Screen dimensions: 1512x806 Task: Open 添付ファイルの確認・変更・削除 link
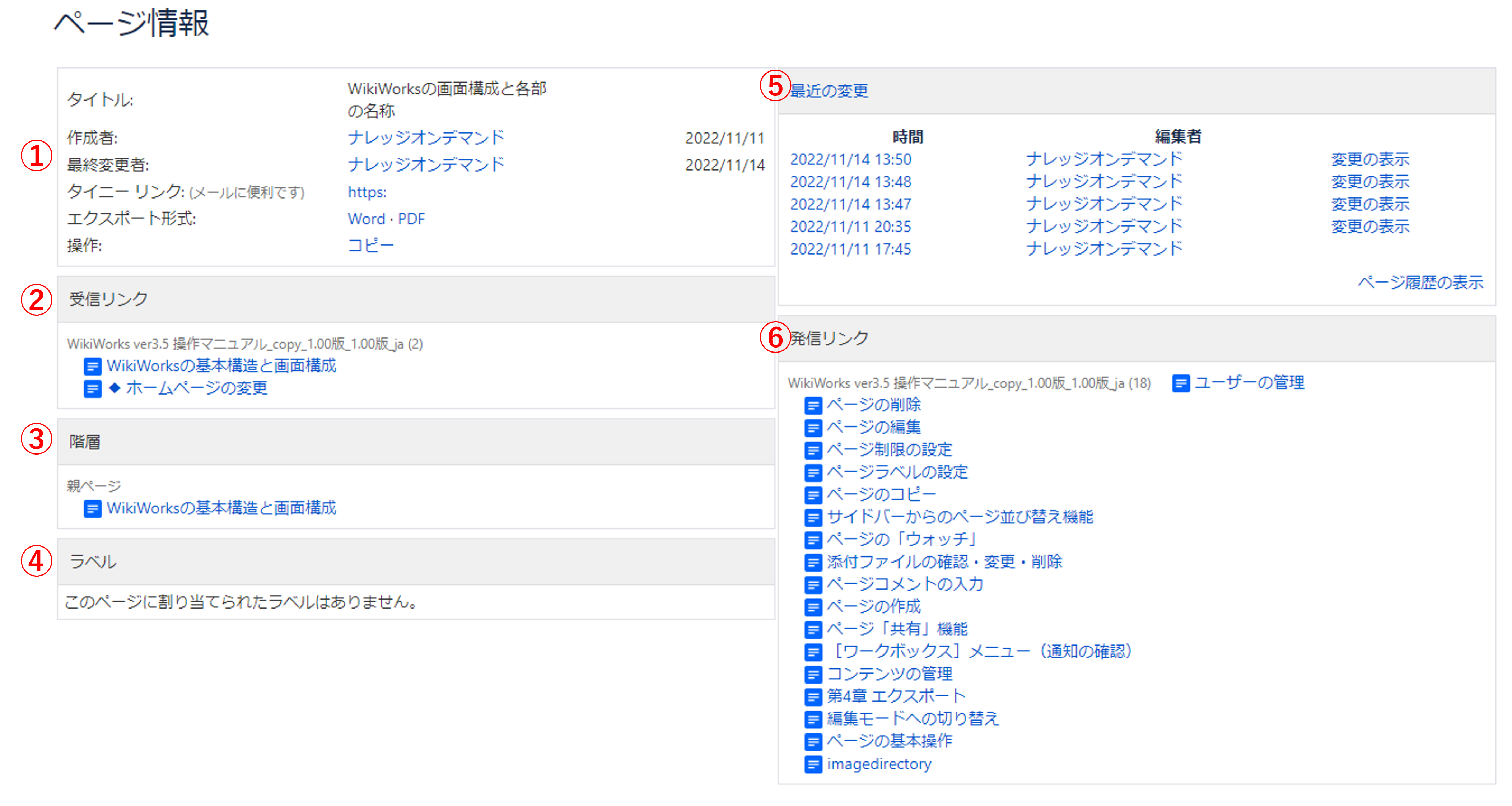tap(944, 562)
